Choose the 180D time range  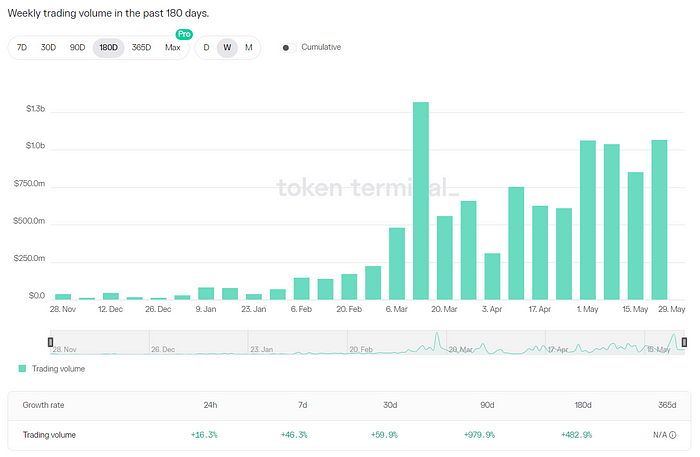click(108, 48)
